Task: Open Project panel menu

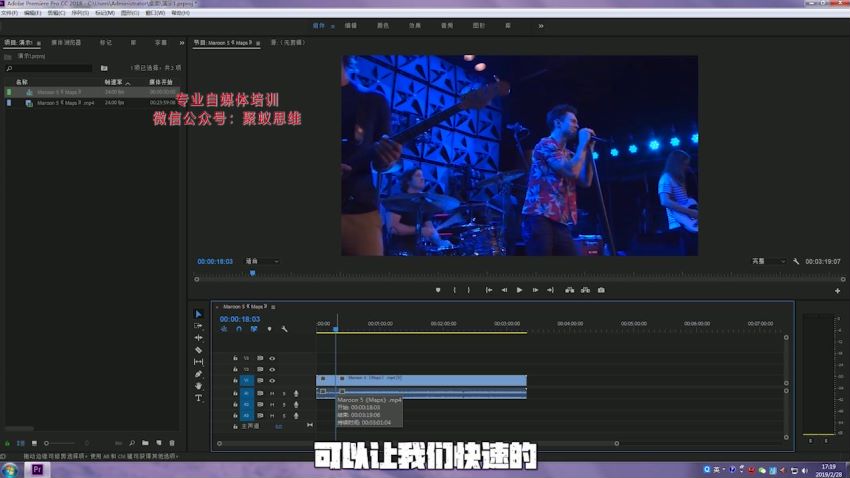Action: [39, 43]
